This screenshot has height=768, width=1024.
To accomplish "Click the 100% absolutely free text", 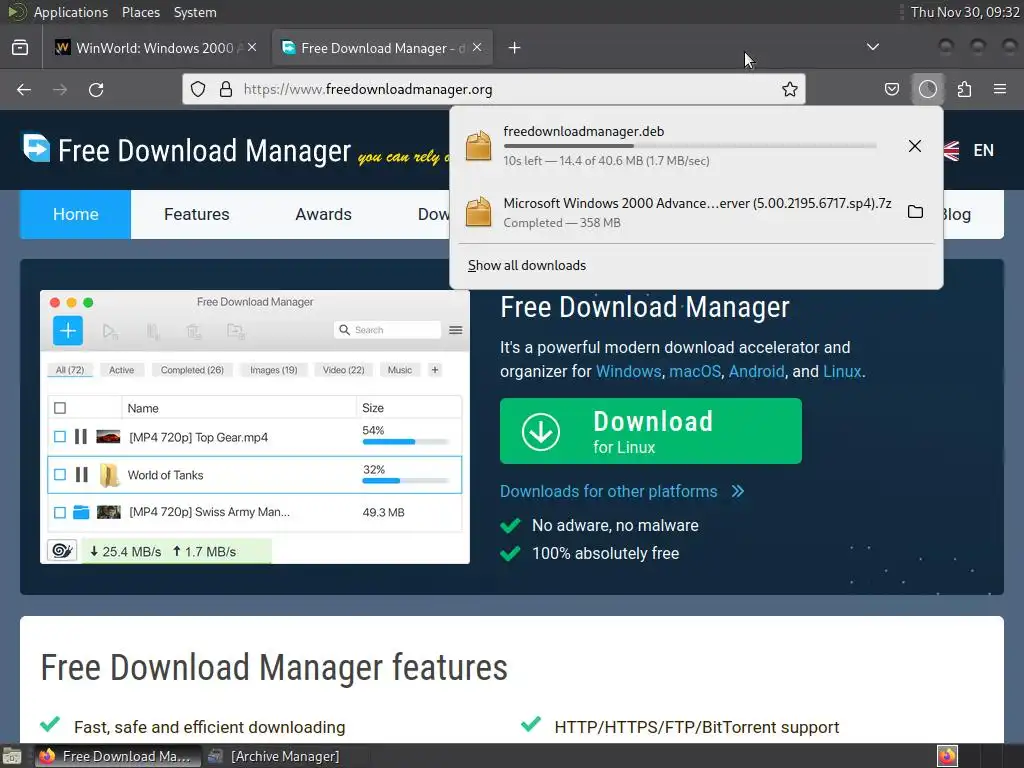I will coord(605,553).
